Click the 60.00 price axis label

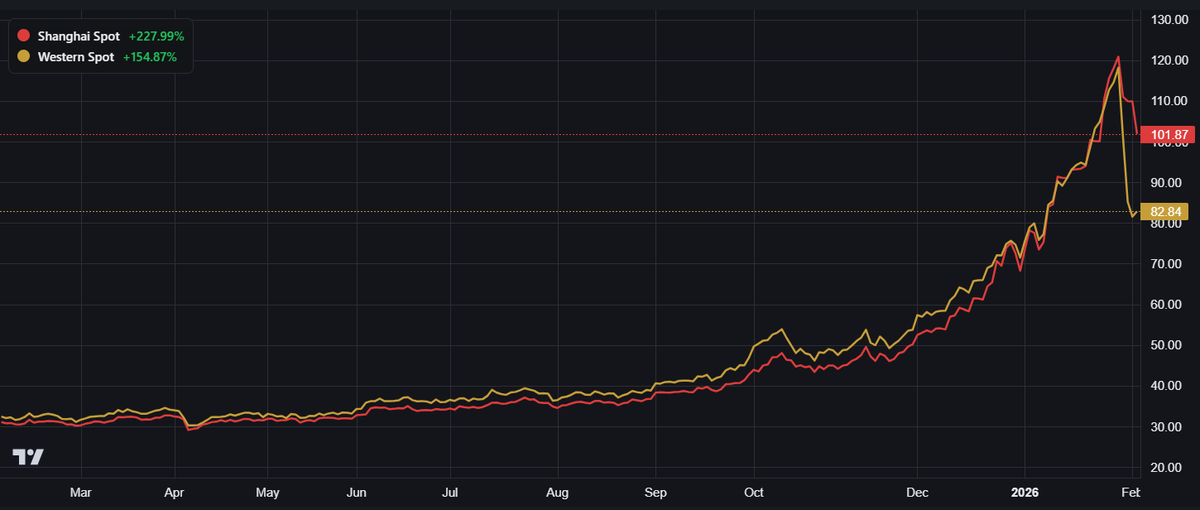coord(1168,304)
